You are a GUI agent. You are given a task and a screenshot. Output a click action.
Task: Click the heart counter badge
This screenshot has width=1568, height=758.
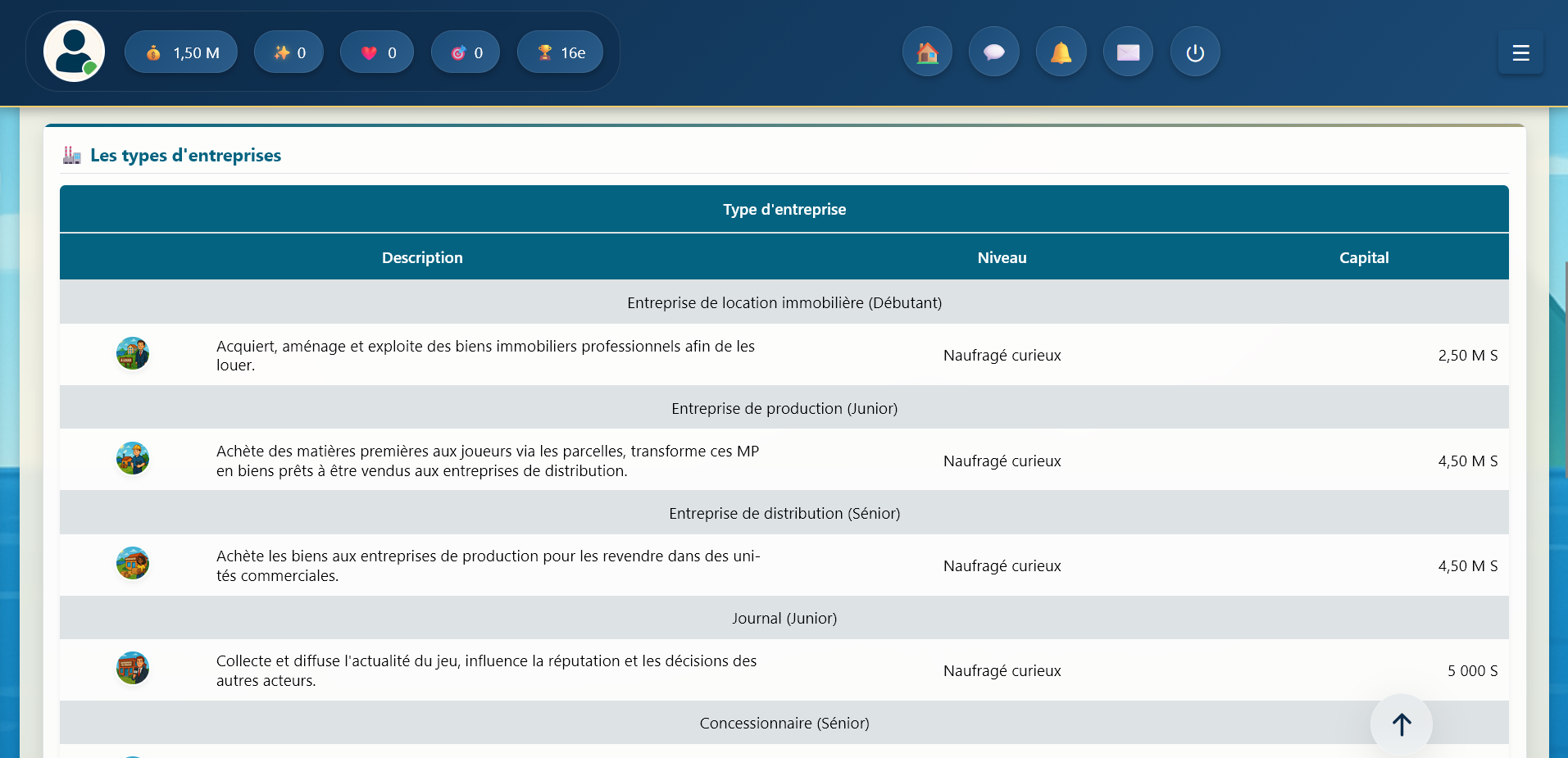[x=377, y=52]
